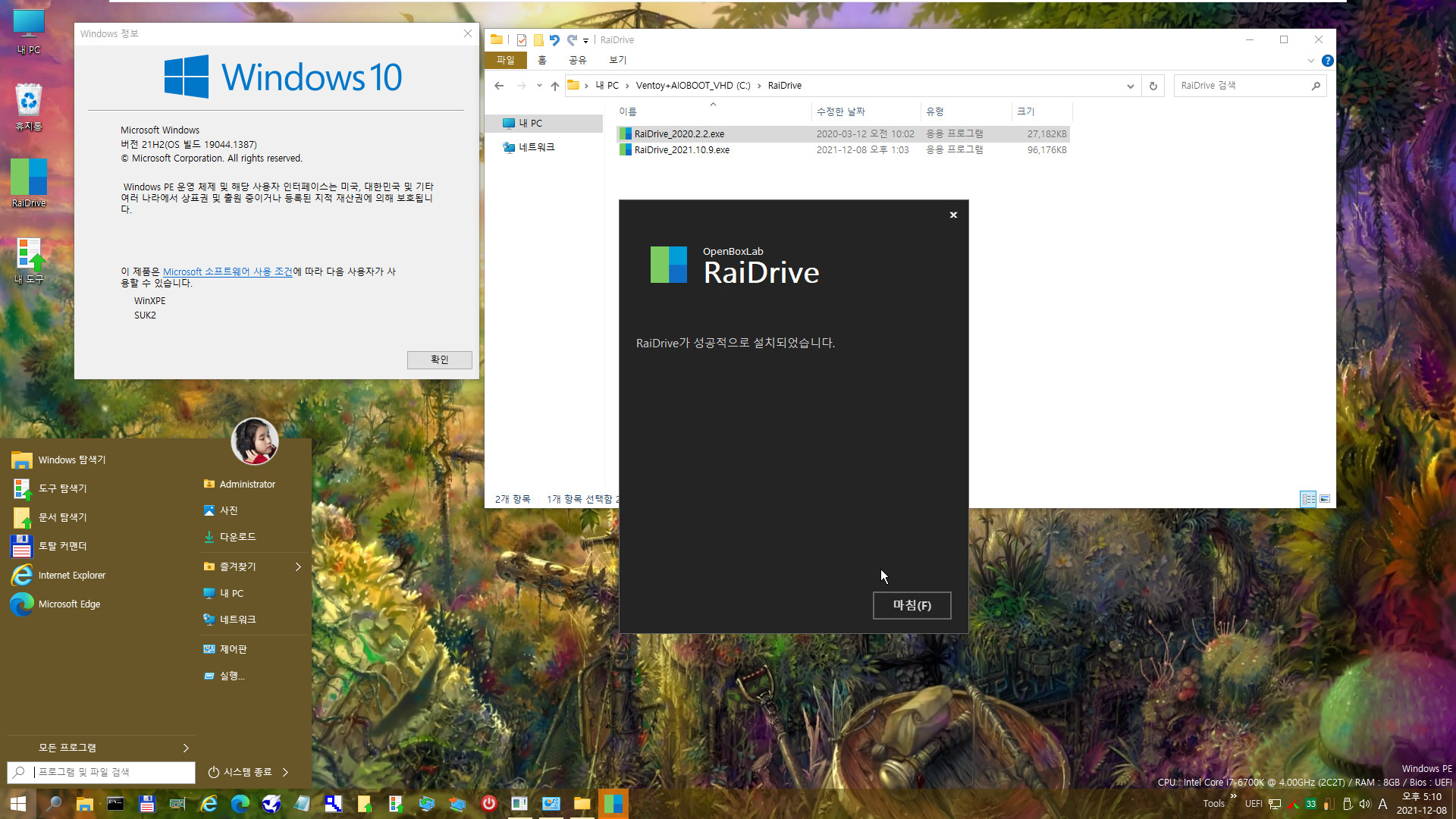Expand 모든 프로그램 in start menu
This screenshot has height=819, width=1456.
coord(101,748)
